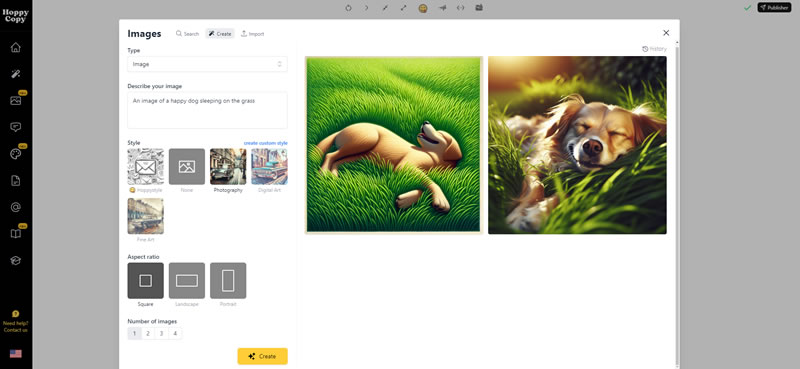Screen dimensions: 800x369
Task: Open the document icon in the sidebar
Action: click(16, 180)
